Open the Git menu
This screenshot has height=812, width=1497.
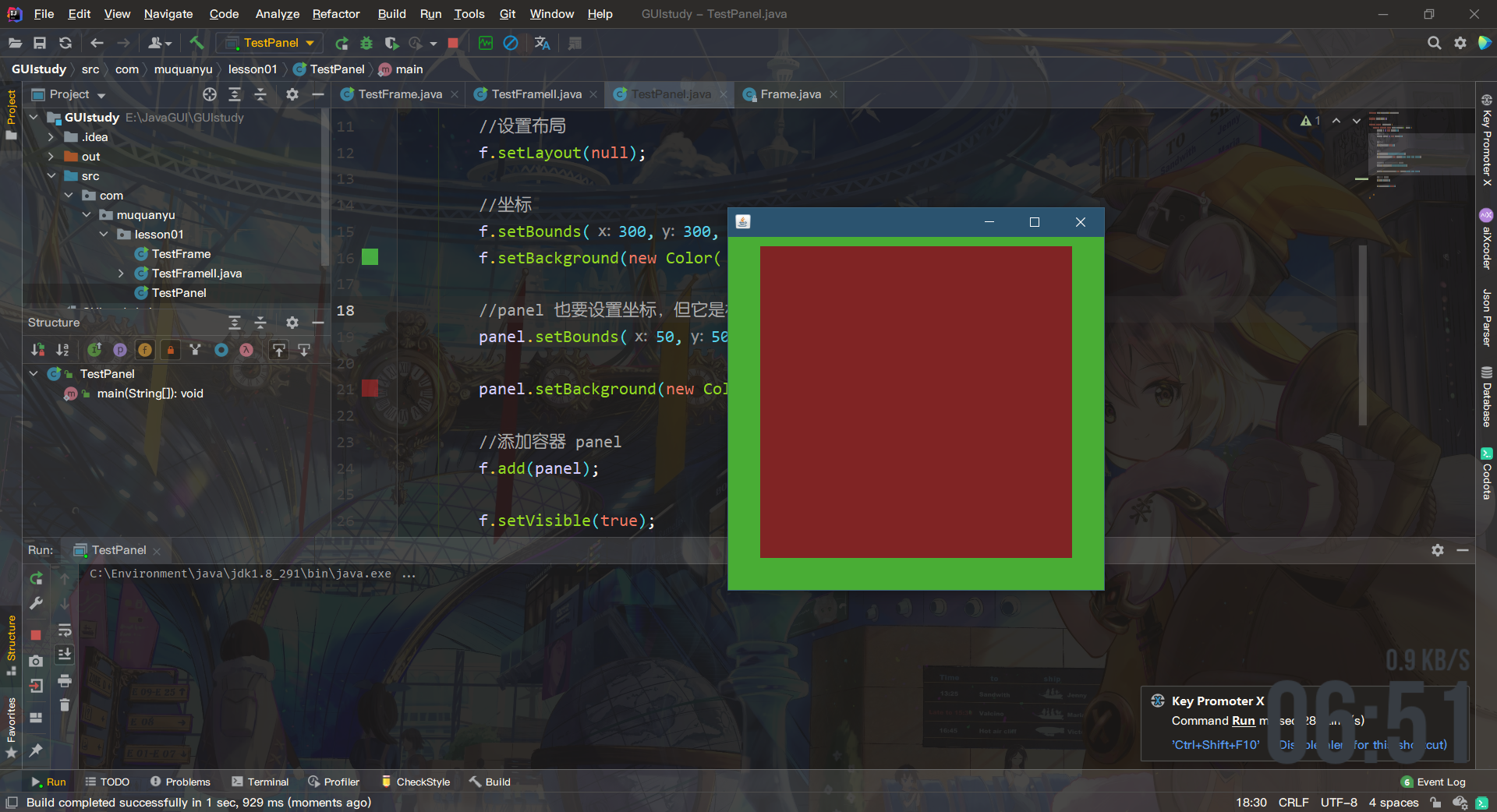pos(508,14)
